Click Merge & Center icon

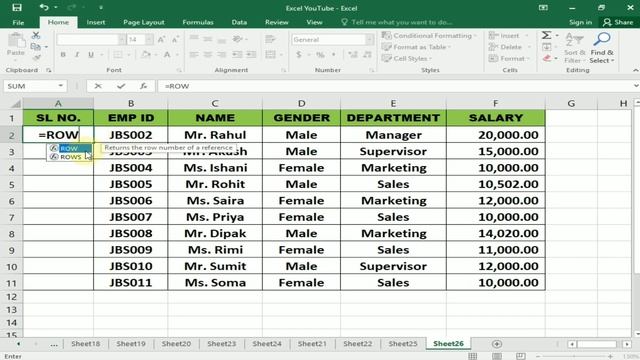[x=270, y=54]
